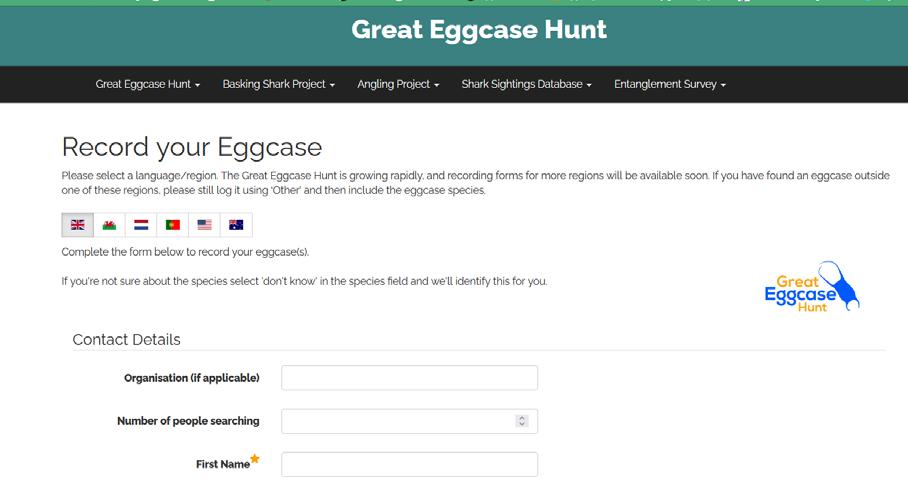Select the UK flag region button
908x487 pixels.
coord(78,225)
